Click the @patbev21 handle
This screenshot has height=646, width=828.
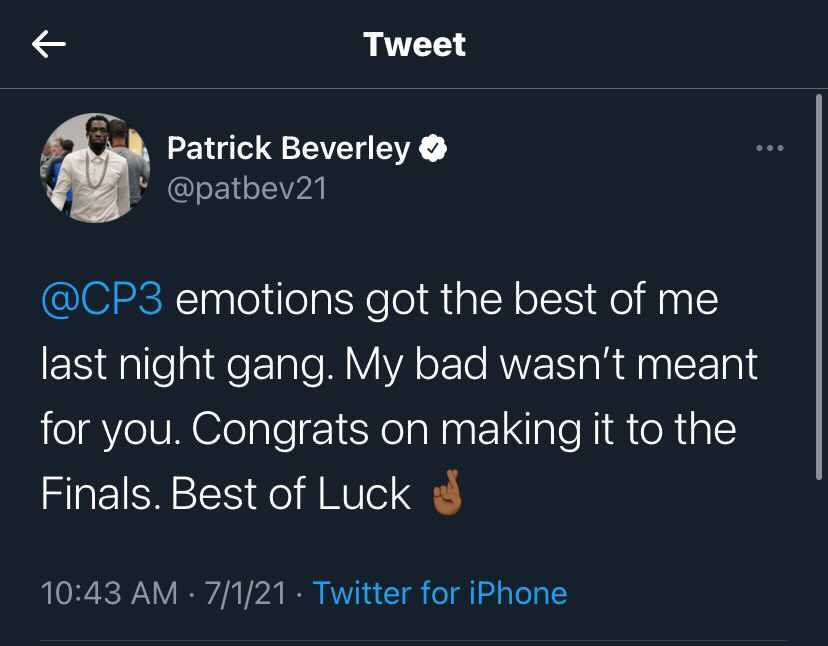pyautogui.click(x=246, y=188)
